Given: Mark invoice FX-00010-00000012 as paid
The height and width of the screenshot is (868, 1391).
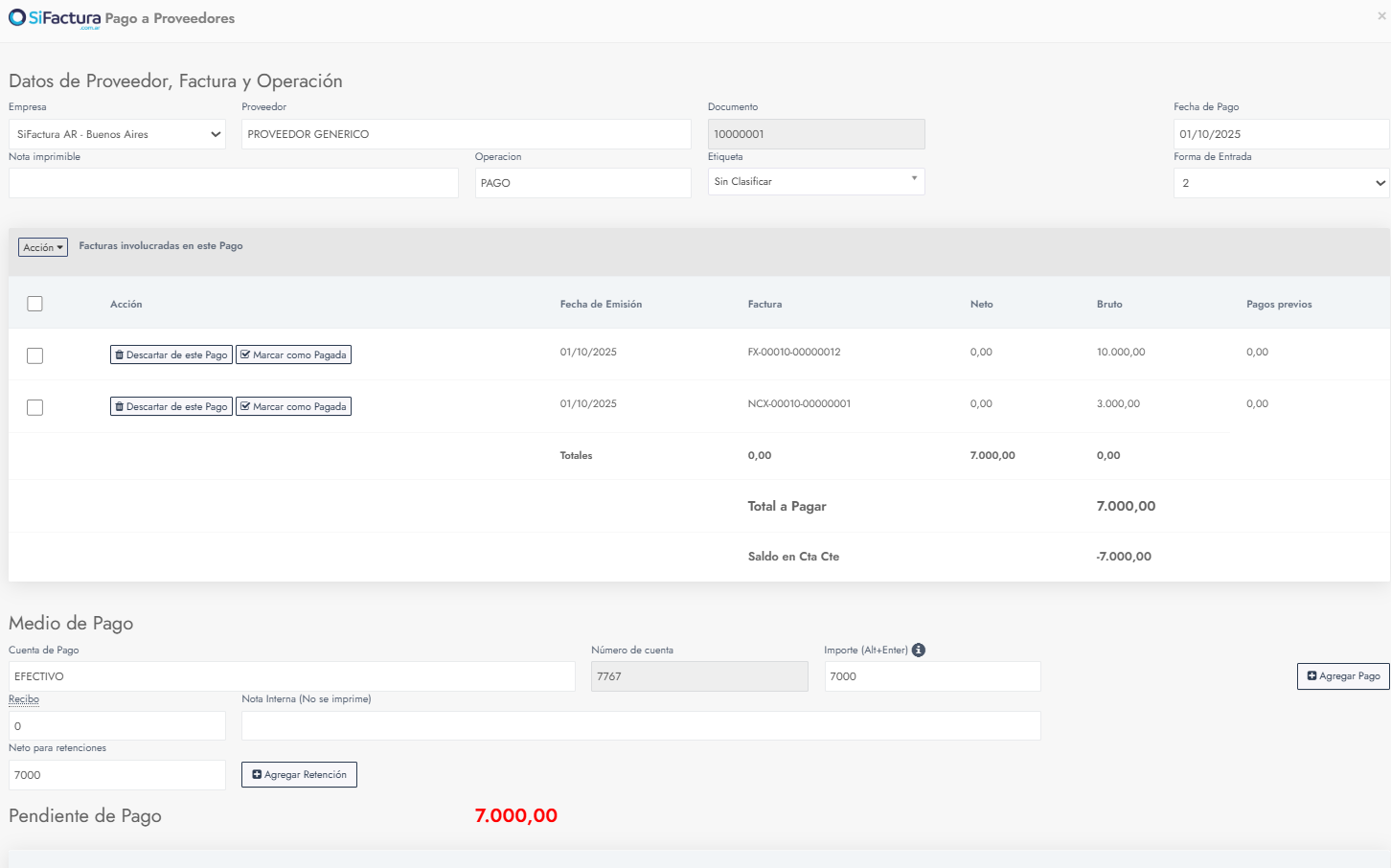Looking at the screenshot, I should pyautogui.click(x=293, y=355).
